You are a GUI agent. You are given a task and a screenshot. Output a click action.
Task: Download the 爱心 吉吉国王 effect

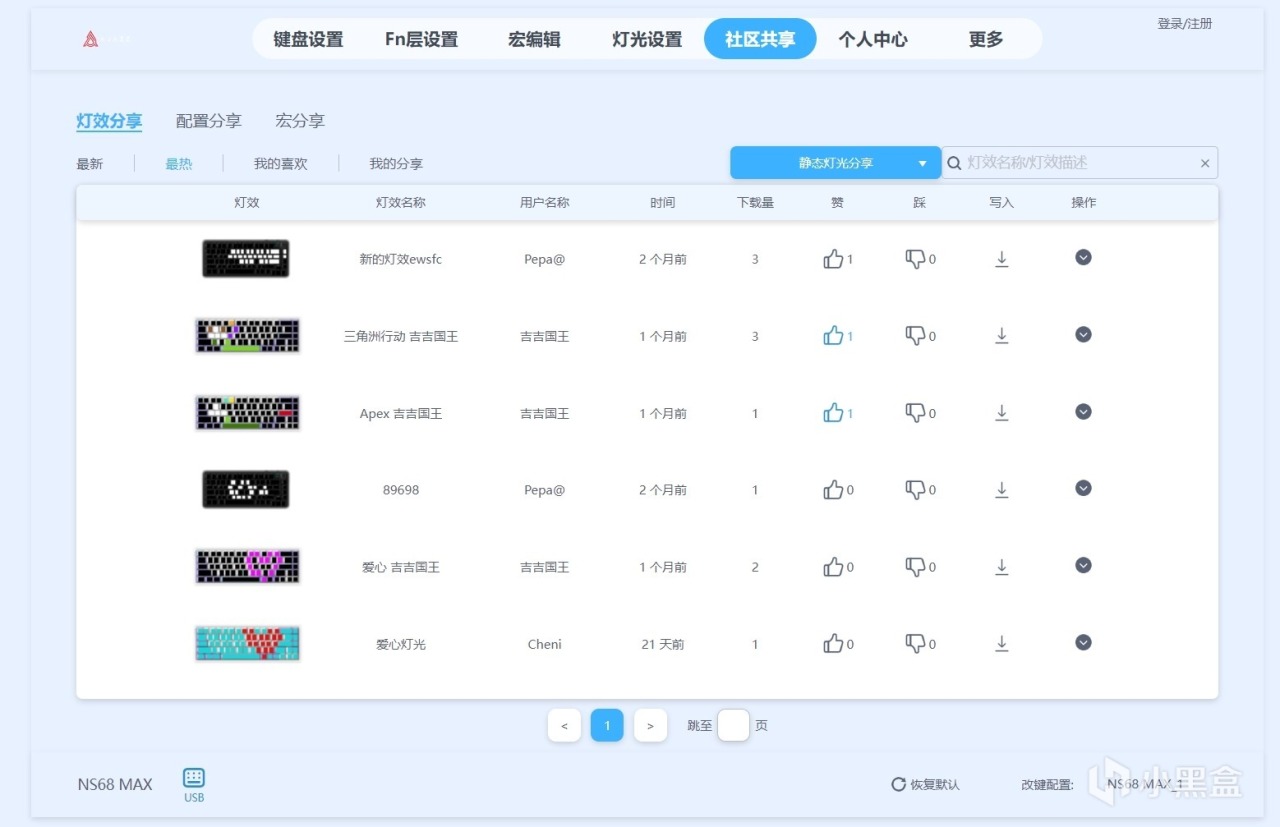coord(1001,567)
